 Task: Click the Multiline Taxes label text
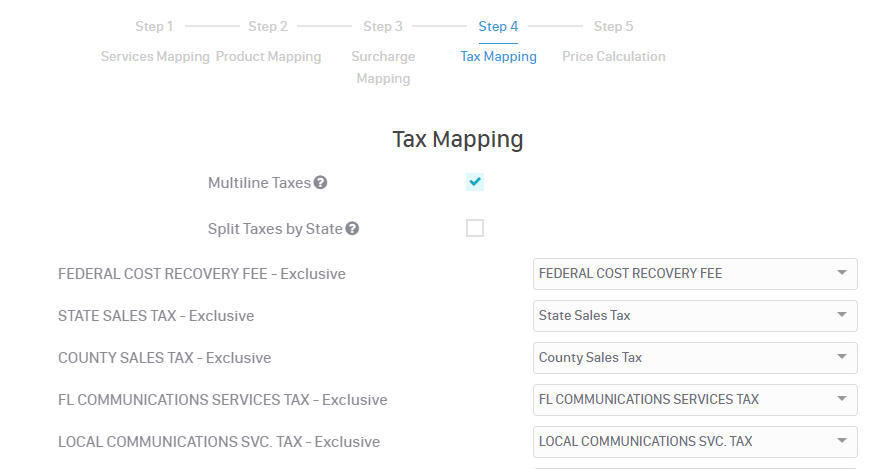pos(259,183)
